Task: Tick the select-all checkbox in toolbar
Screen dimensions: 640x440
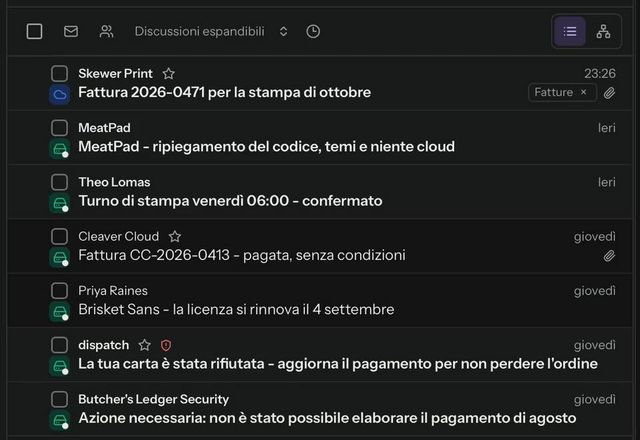Action: tap(34, 31)
